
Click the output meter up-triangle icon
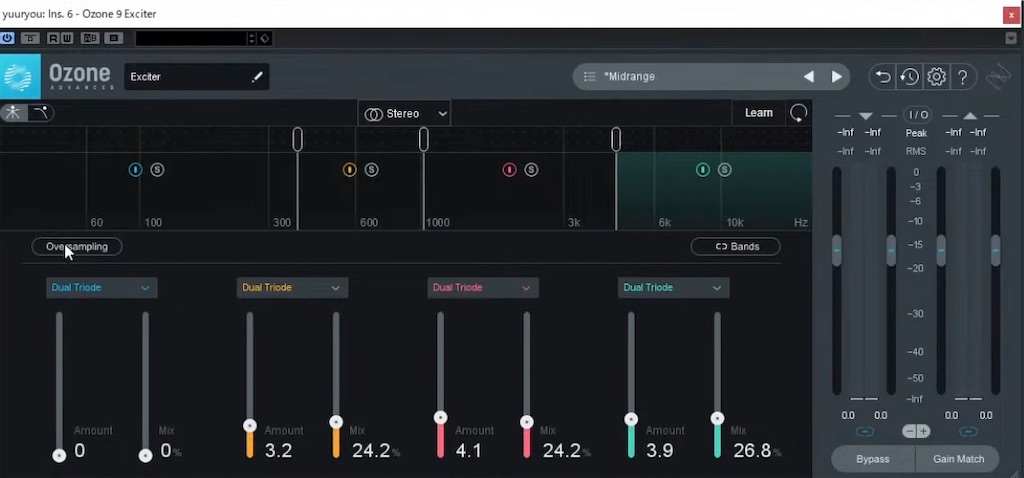(970, 116)
